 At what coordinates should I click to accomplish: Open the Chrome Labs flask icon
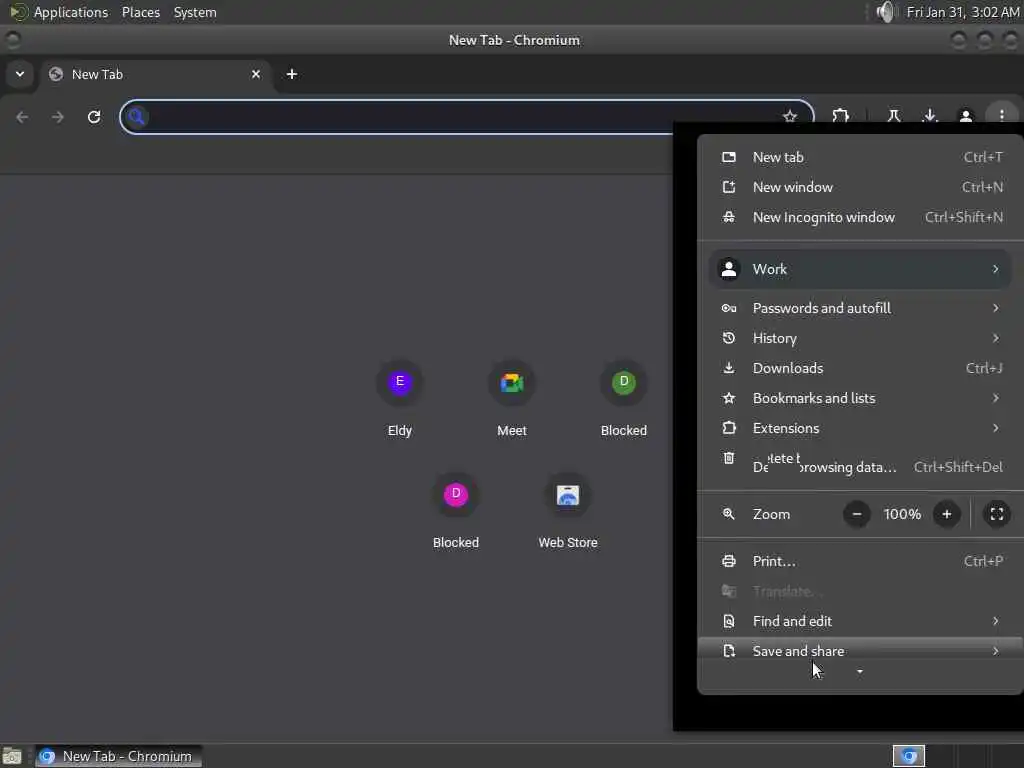coord(893,116)
